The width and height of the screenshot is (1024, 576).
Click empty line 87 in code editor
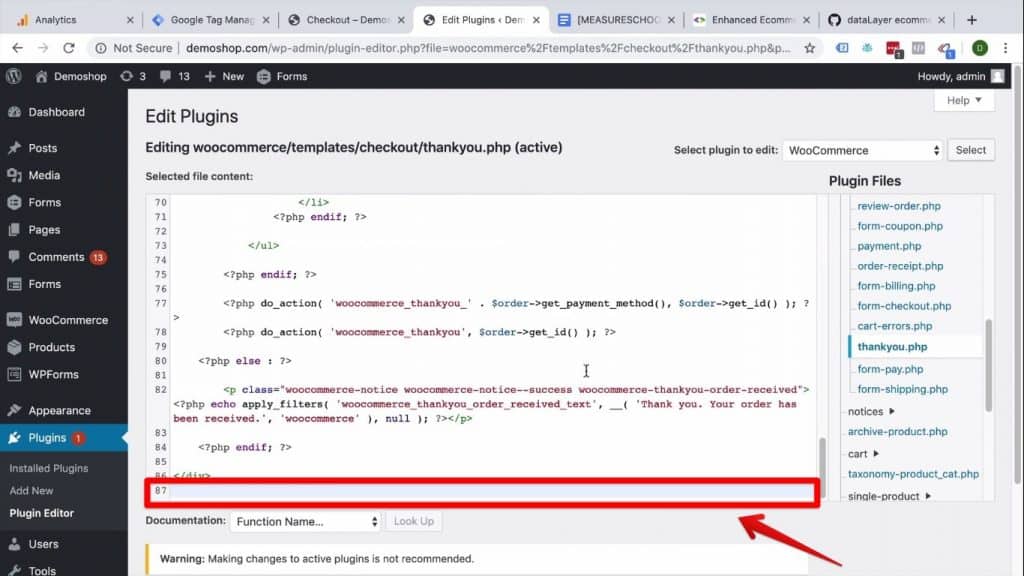[492, 491]
